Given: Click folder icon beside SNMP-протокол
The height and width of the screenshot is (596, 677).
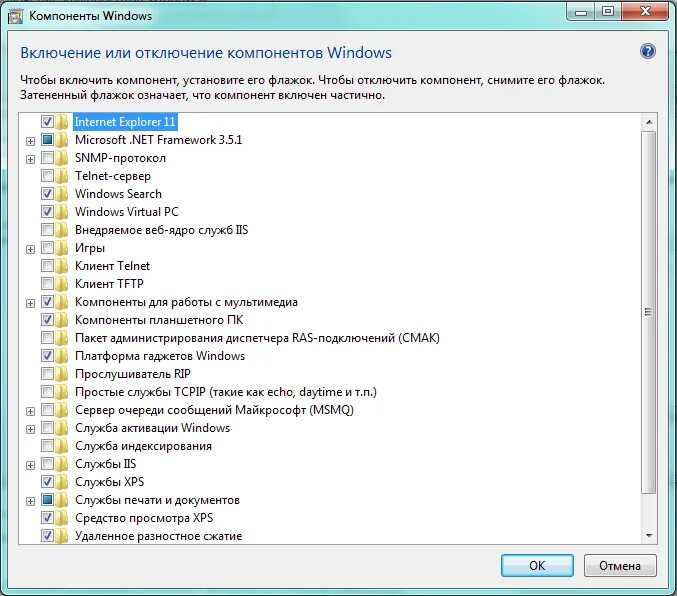Looking at the screenshot, I should point(62,158).
